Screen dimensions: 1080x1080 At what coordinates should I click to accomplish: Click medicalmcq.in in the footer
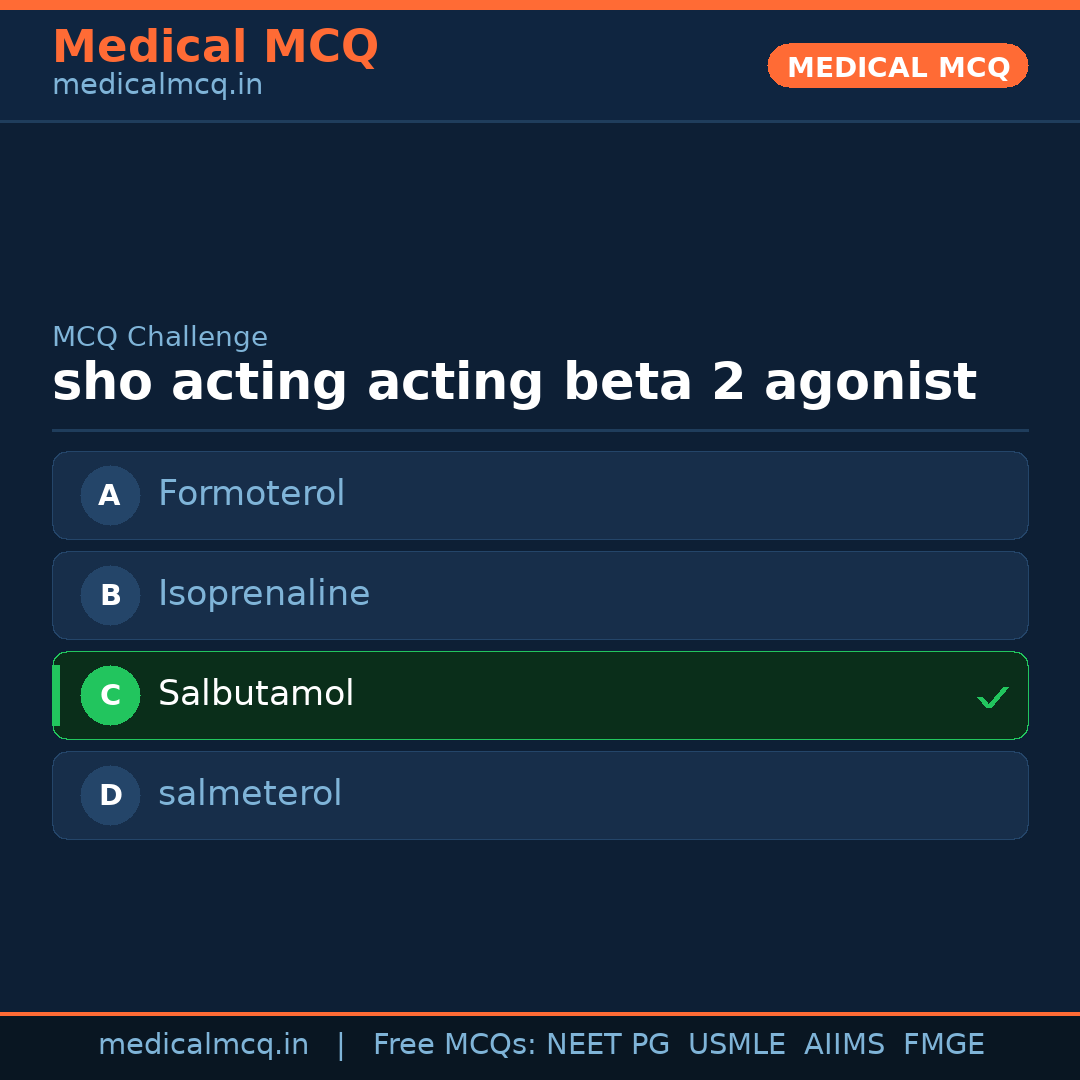pos(204,1044)
